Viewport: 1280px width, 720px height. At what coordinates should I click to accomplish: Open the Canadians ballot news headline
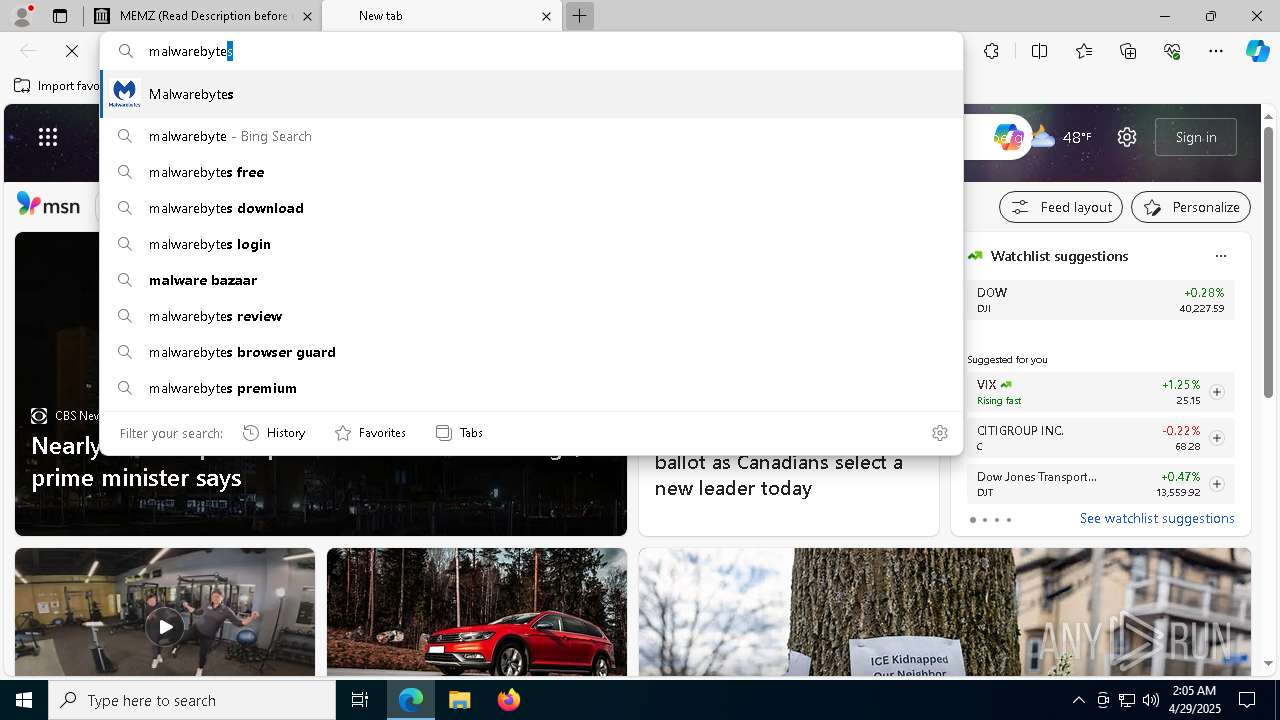[x=779, y=475]
